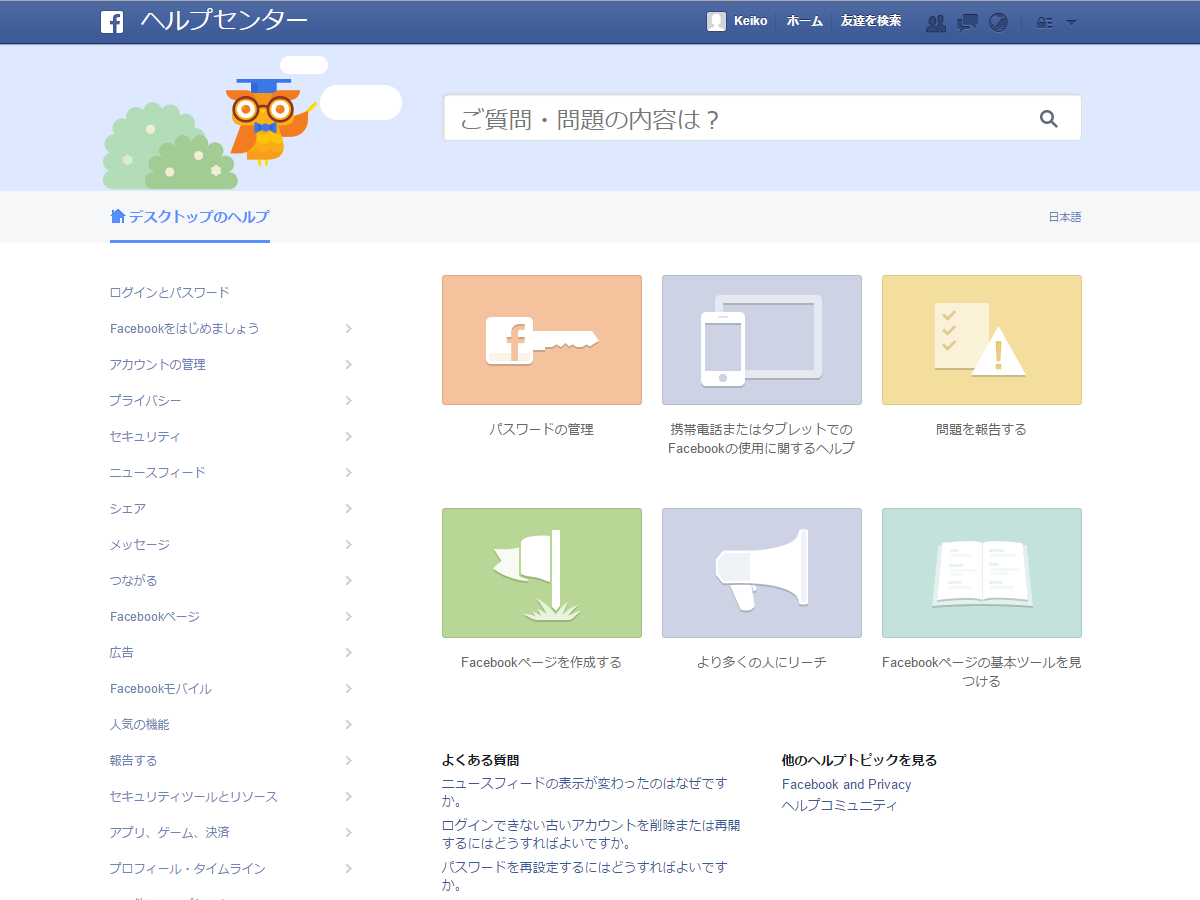1200x900 pixels.
Task: Open the ニュースフィード sidebar label
Action: tap(158, 472)
